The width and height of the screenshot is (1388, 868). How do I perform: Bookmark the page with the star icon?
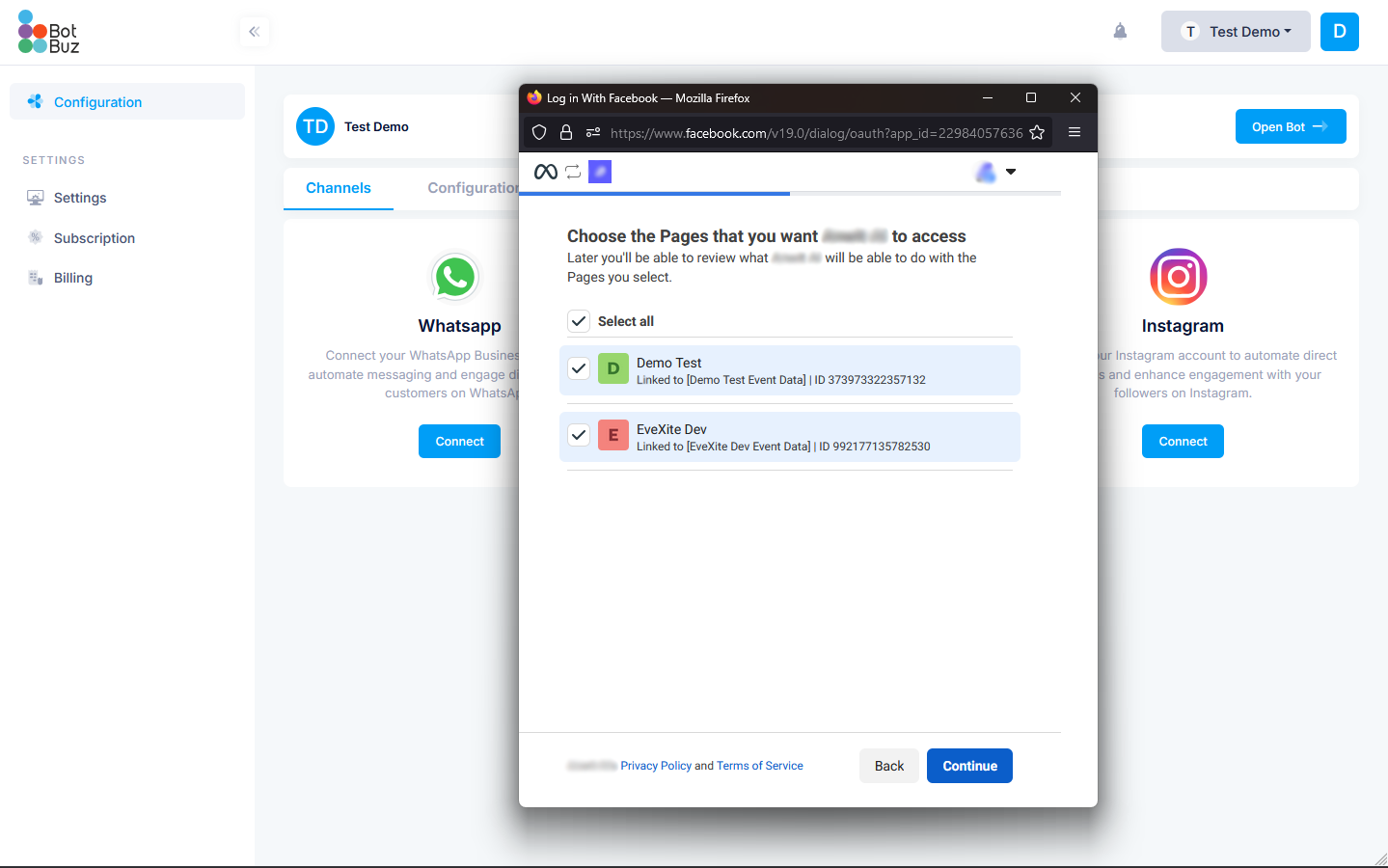pyautogui.click(x=1037, y=133)
